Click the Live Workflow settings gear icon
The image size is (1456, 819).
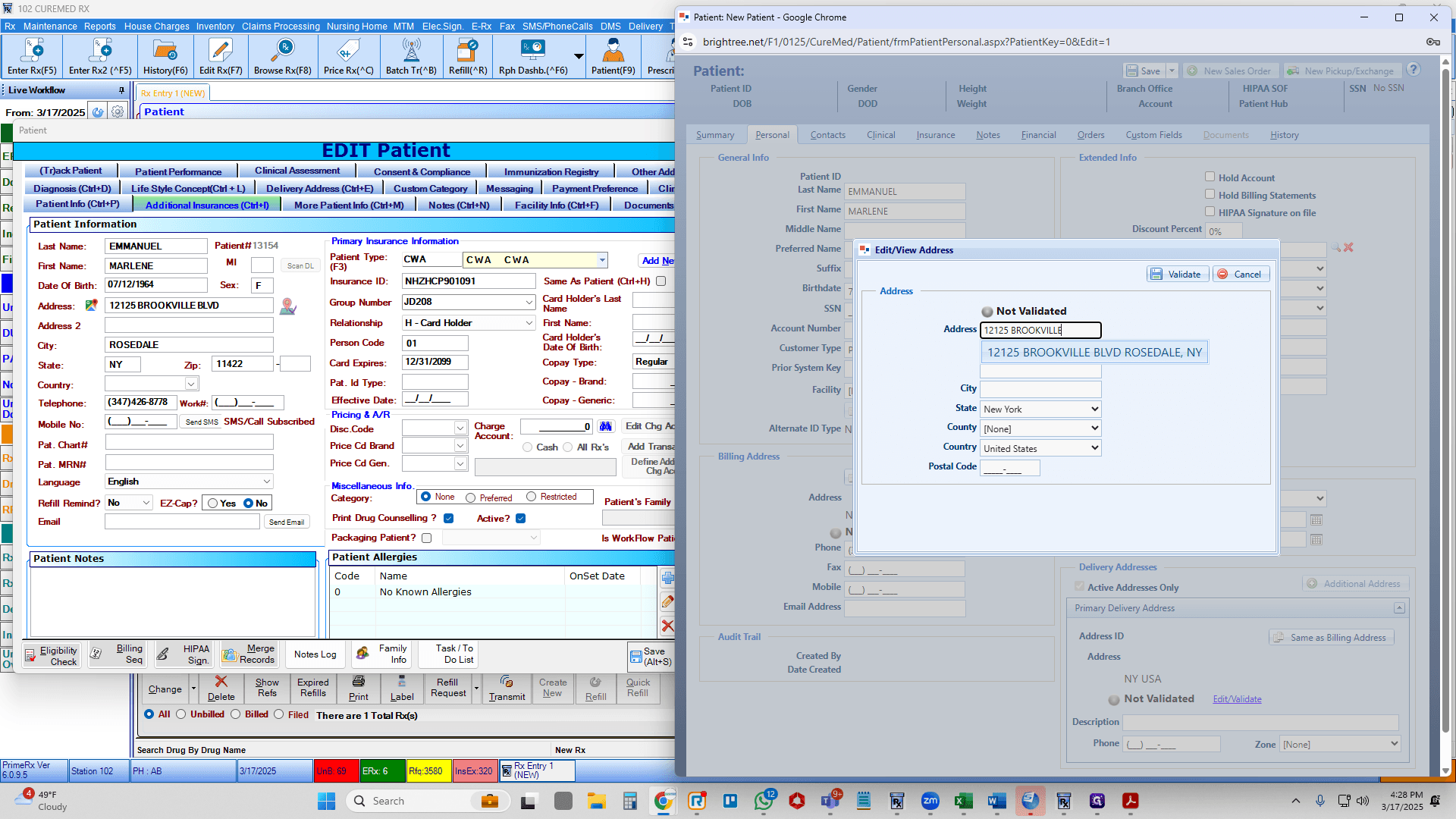click(x=117, y=112)
